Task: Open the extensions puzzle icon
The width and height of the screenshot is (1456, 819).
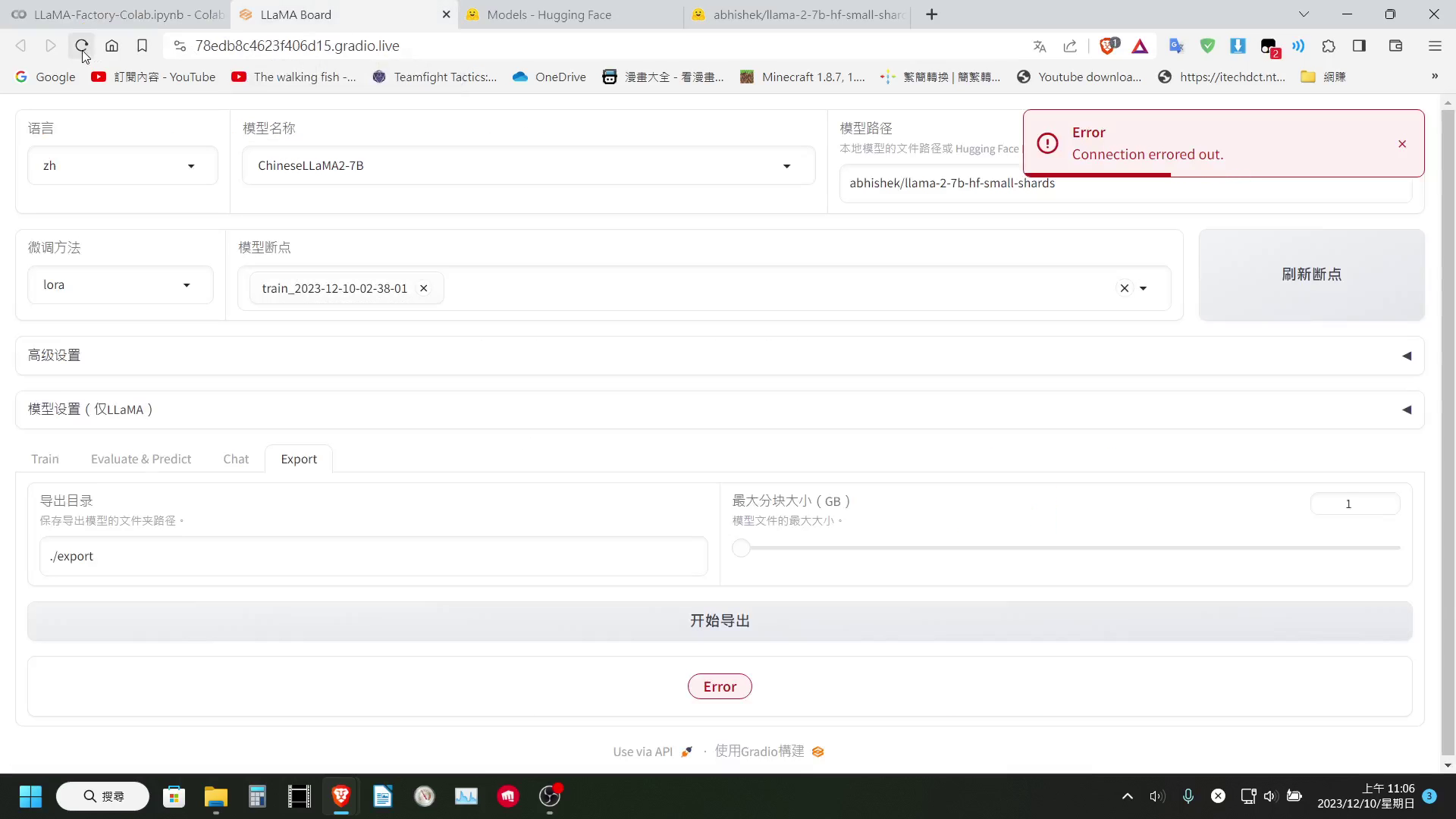Action: click(1329, 46)
